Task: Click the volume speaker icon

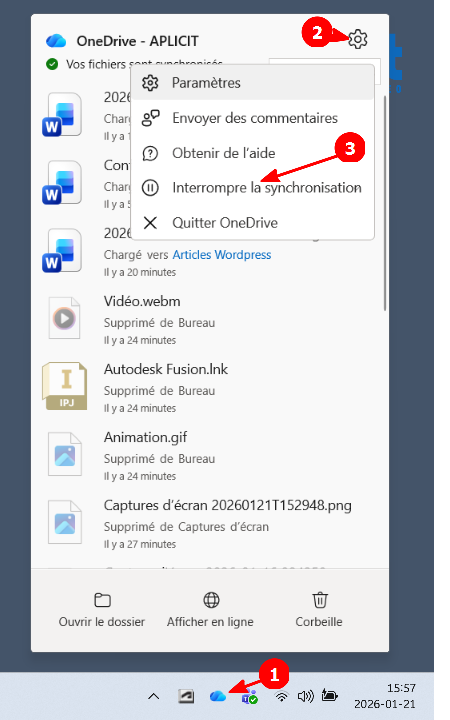Action: coord(305,697)
